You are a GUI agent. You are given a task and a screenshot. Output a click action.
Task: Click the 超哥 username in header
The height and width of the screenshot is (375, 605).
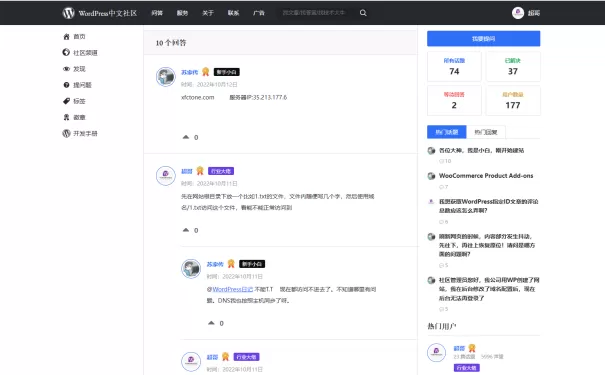pyautogui.click(x=534, y=13)
